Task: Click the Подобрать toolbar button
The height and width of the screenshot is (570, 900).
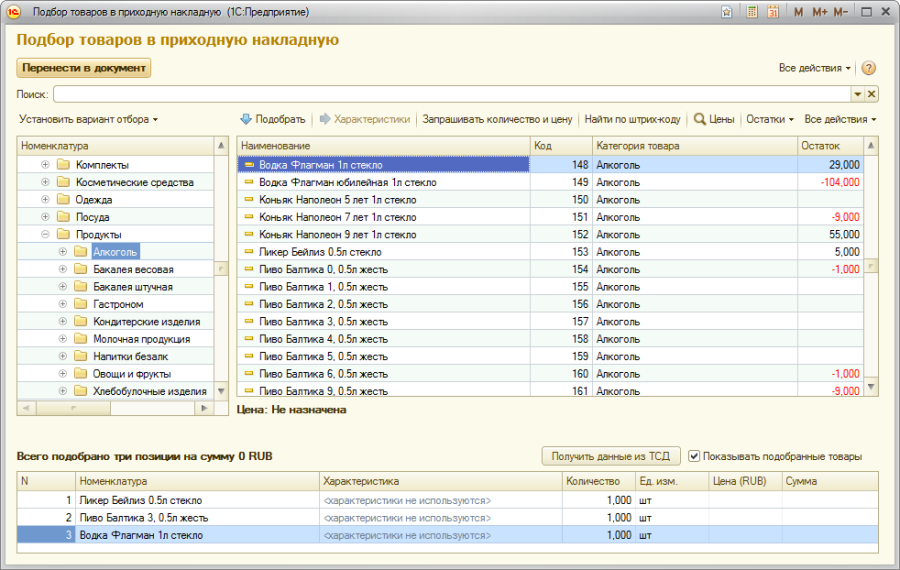Action: tap(273, 119)
